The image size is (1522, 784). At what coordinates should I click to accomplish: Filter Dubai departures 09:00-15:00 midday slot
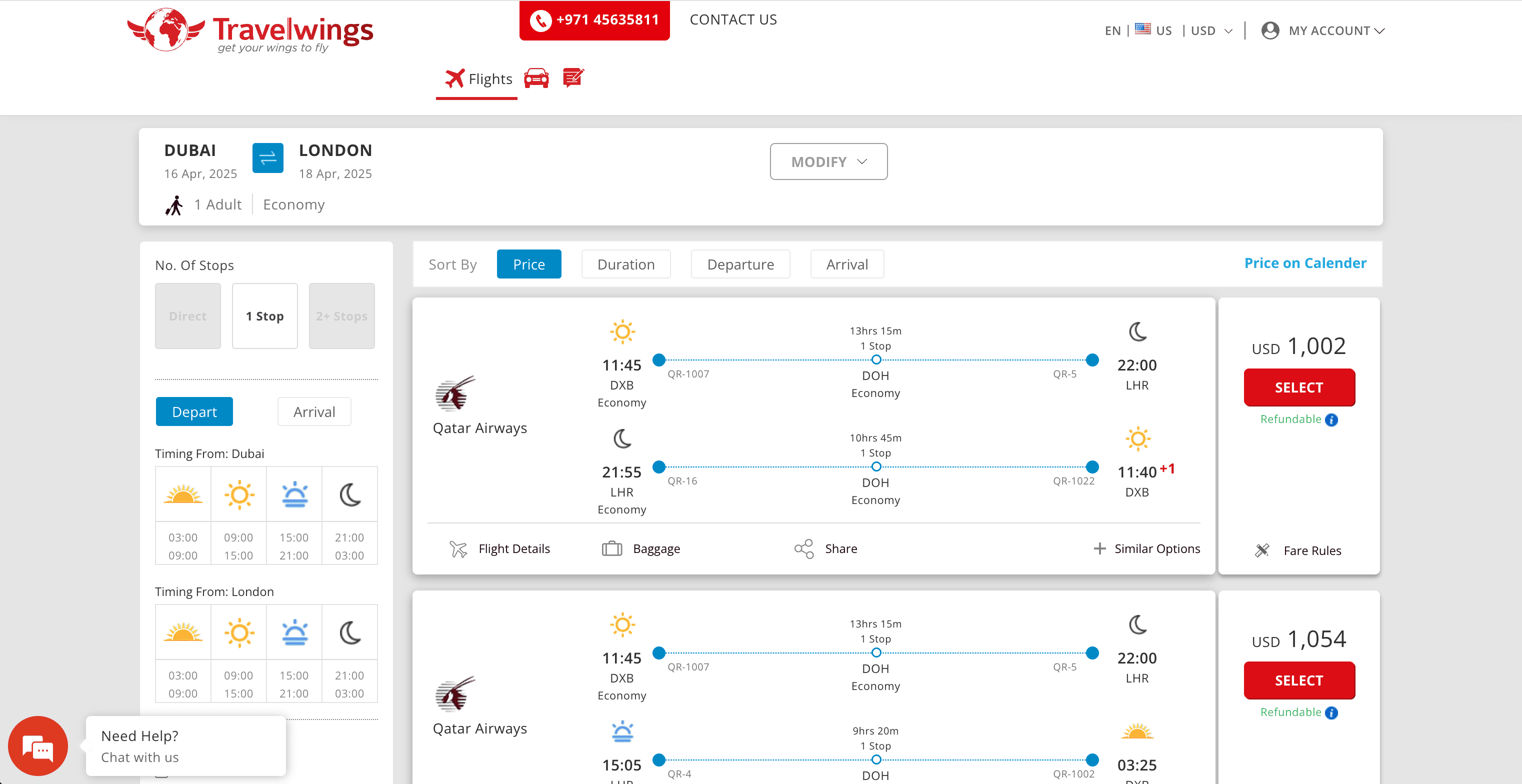[238, 516]
